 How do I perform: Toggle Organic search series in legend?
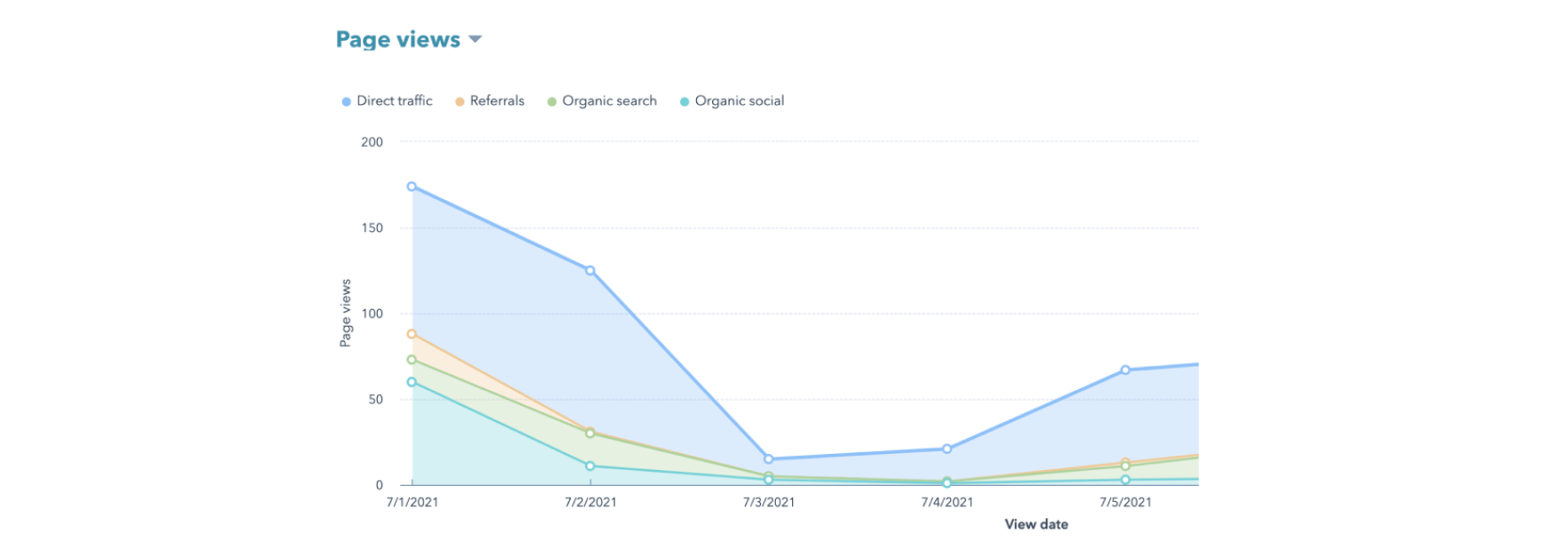click(x=609, y=101)
